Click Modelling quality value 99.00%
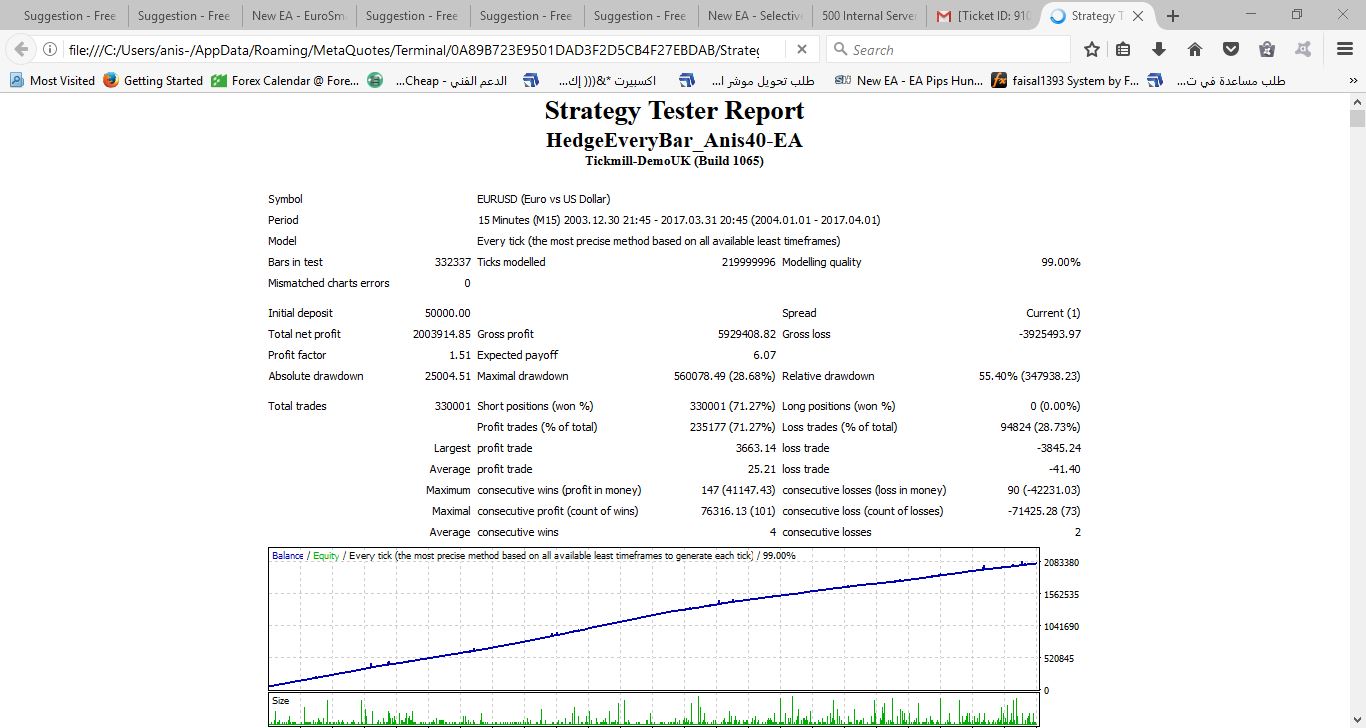Screen dimensions: 1366x728 pos(1060,262)
